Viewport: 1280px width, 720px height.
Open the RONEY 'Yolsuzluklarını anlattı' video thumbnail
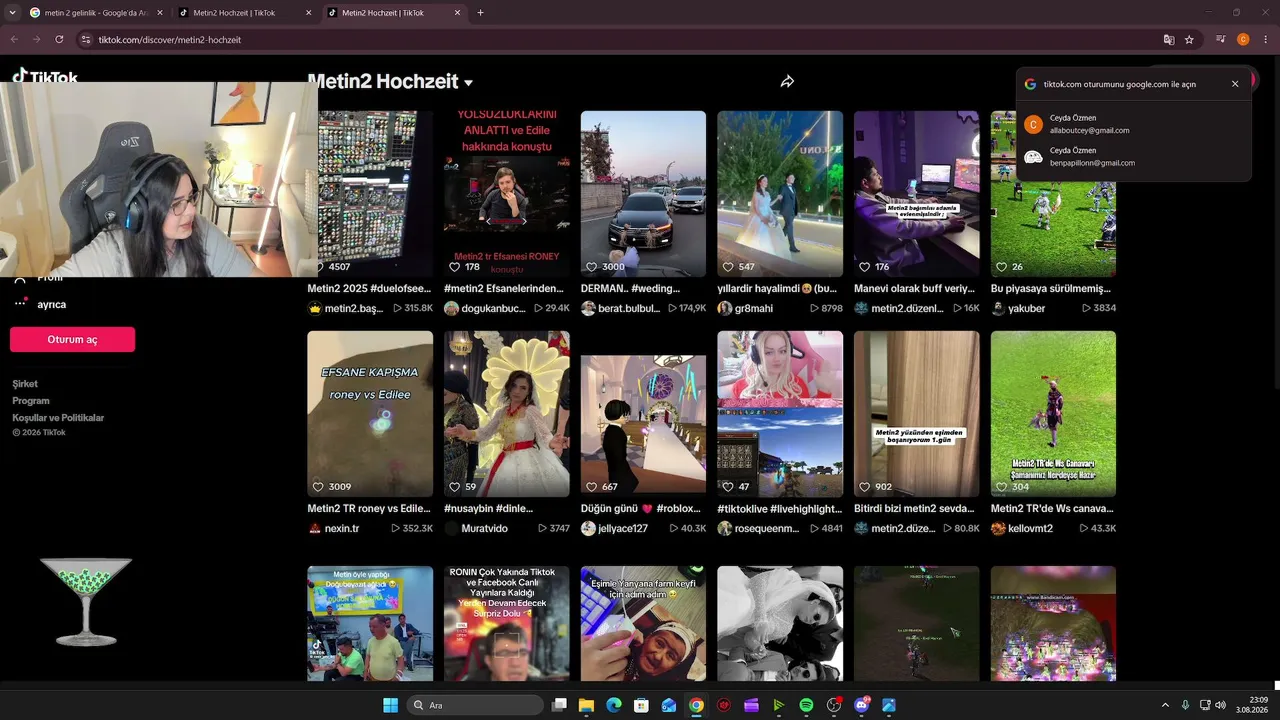507,194
